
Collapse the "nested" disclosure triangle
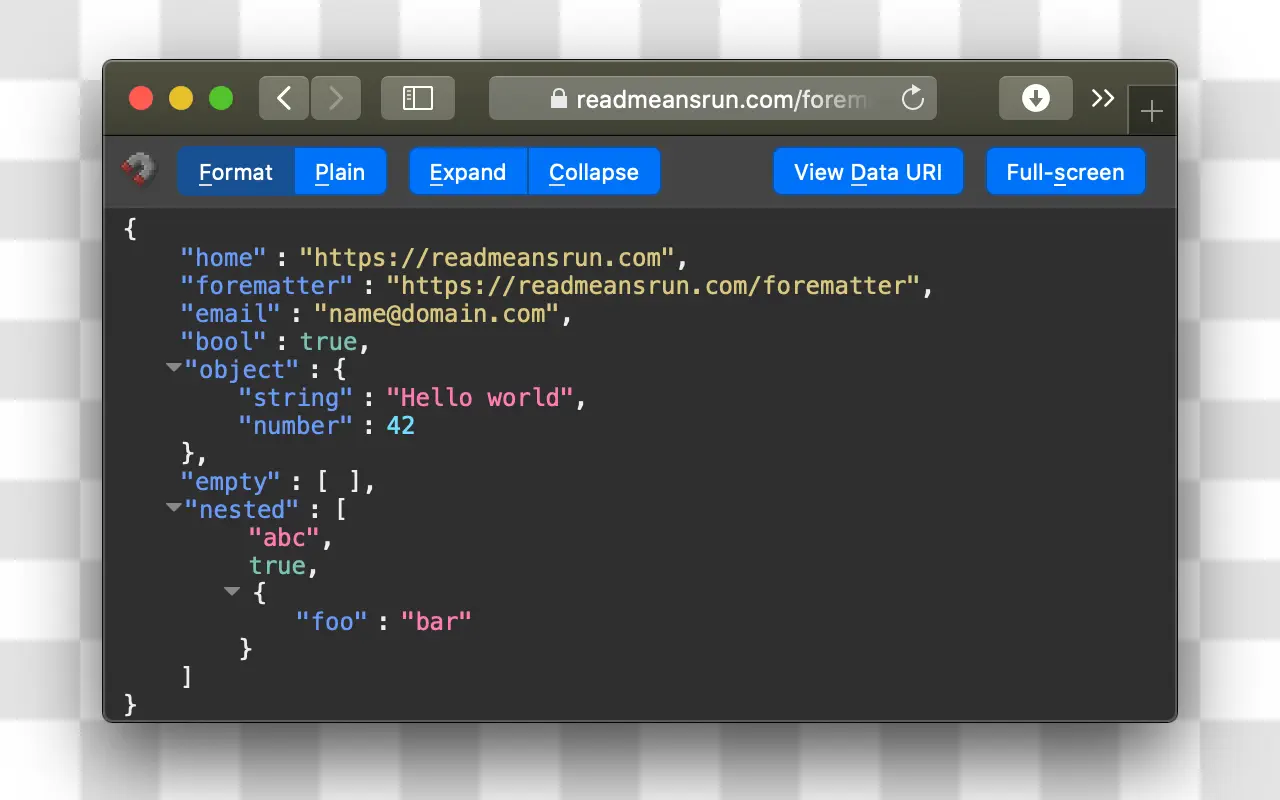(174, 508)
